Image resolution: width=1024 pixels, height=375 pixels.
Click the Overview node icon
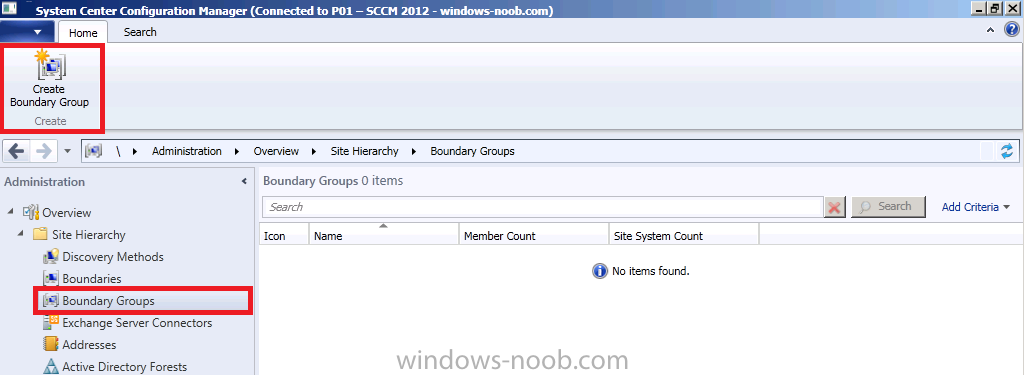(x=31, y=212)
